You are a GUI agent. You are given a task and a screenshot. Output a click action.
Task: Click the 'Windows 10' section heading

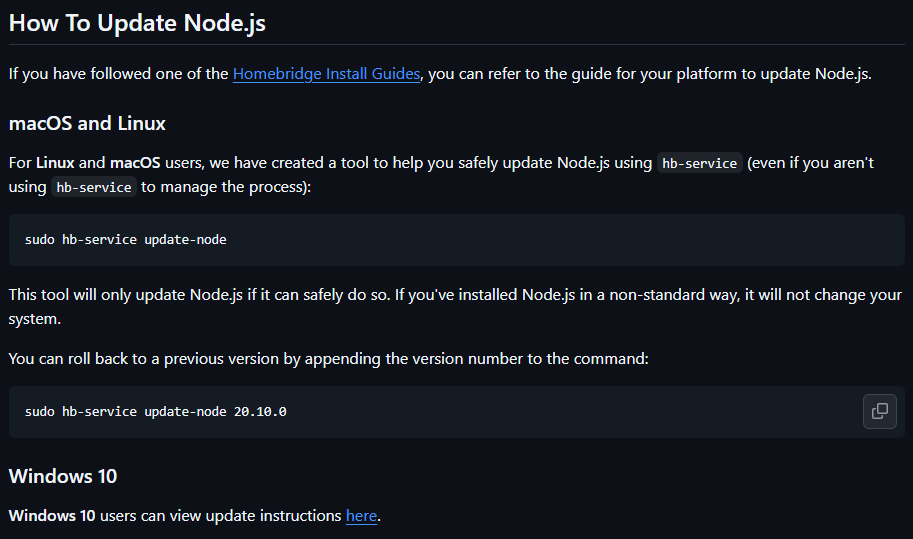point(63,476)
